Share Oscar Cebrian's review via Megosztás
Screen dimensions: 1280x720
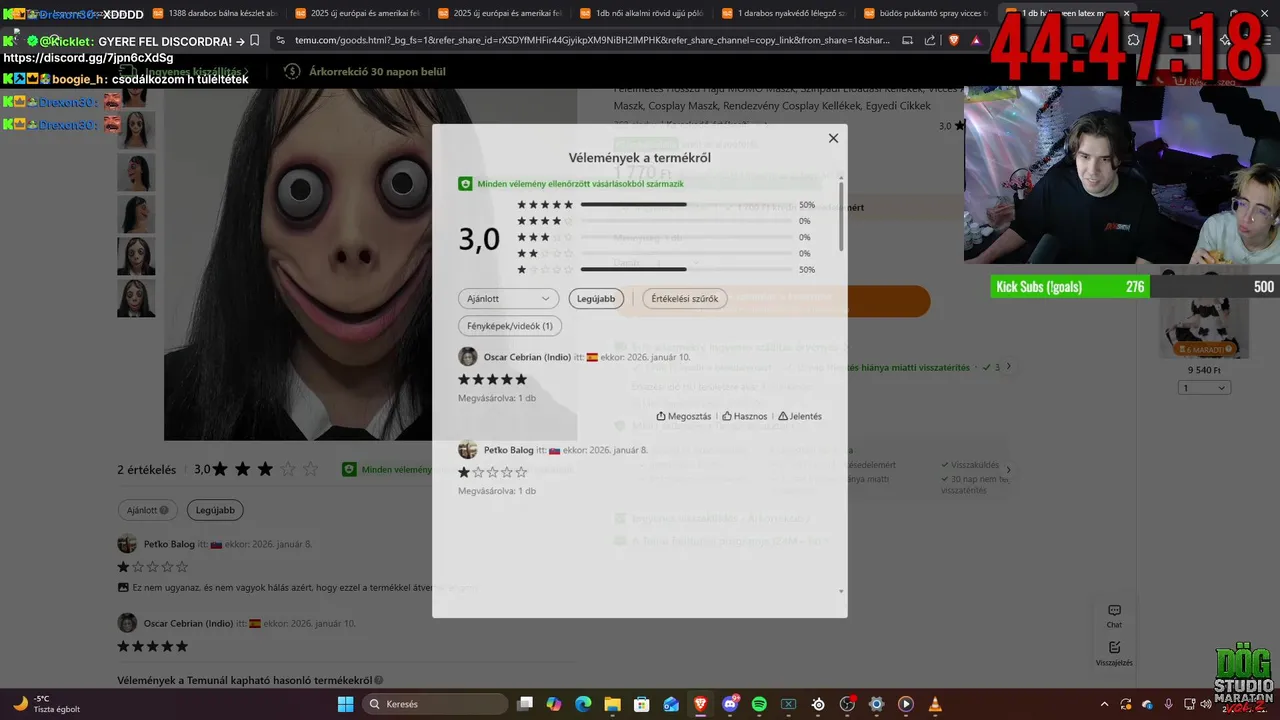tap(684, 416)
